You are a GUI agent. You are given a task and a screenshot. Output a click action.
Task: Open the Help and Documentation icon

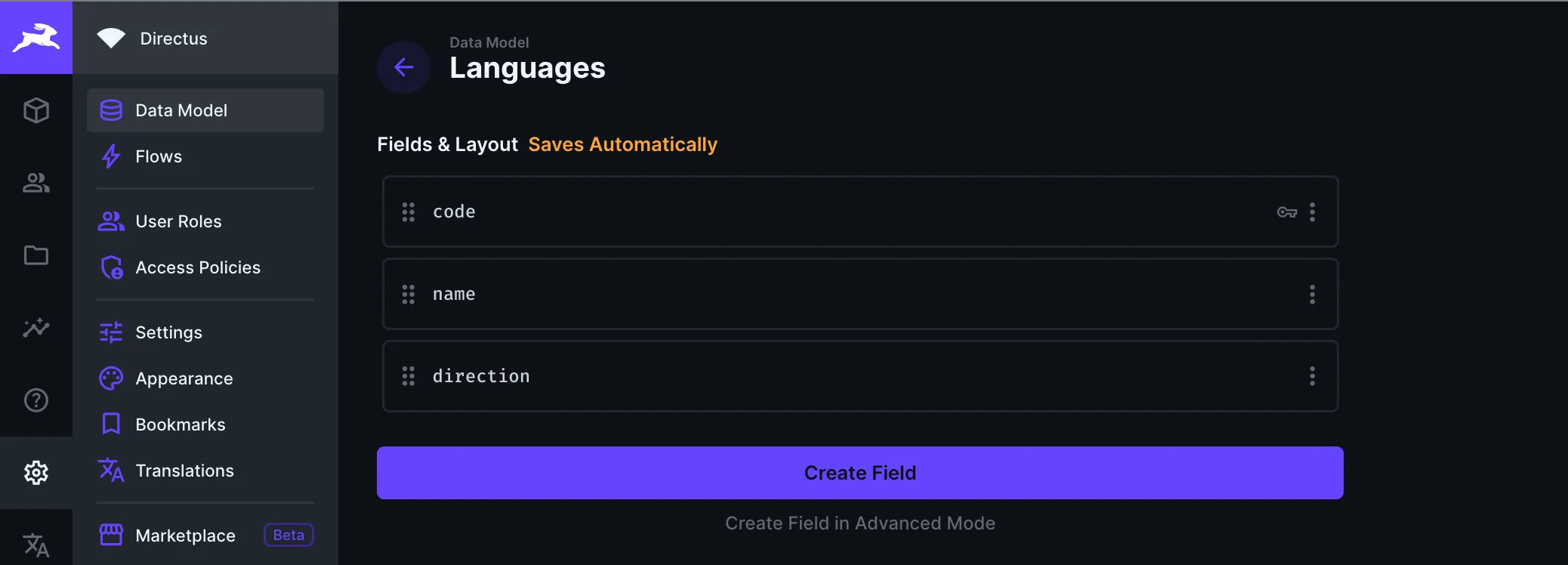(x=36, y=400)
